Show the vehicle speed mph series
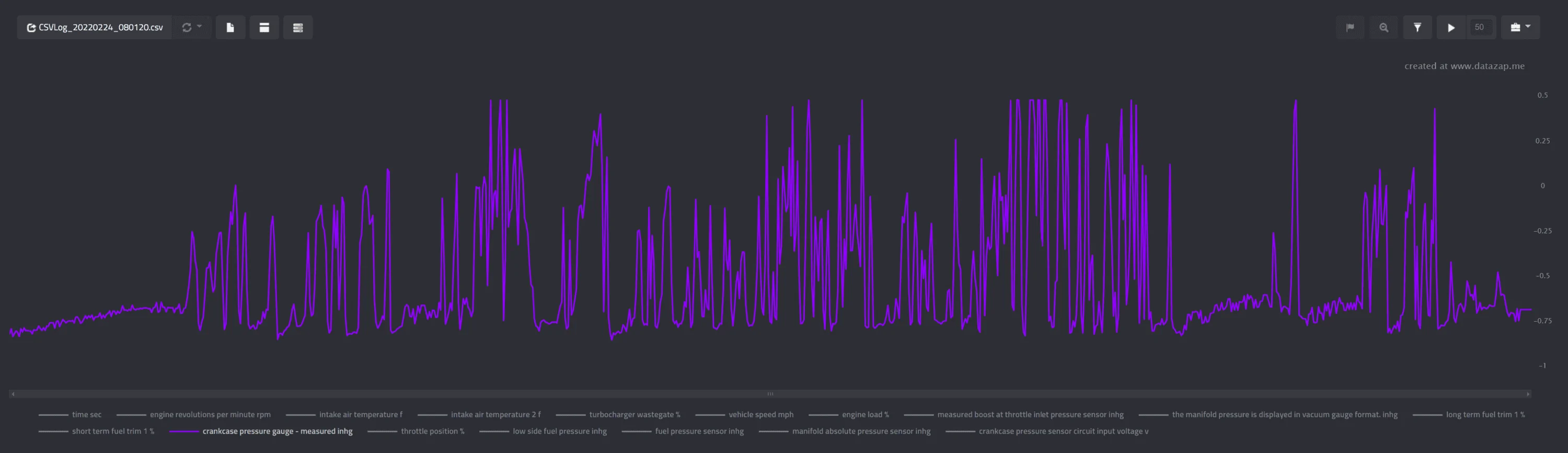Image resolution: width=1568 pixels, height=453 pixels. pos(760,415)
